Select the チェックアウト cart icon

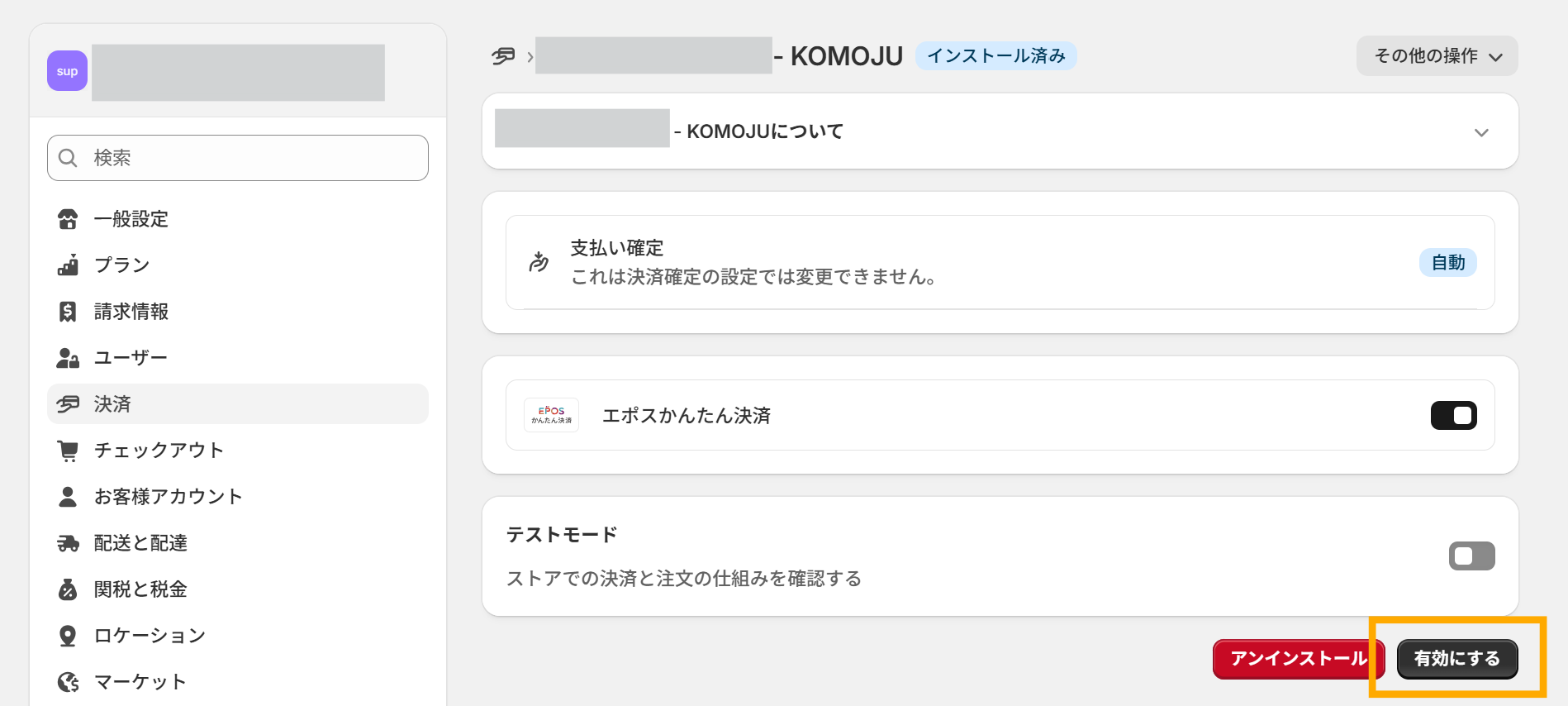pyautogui.click(x=69, y=450)
